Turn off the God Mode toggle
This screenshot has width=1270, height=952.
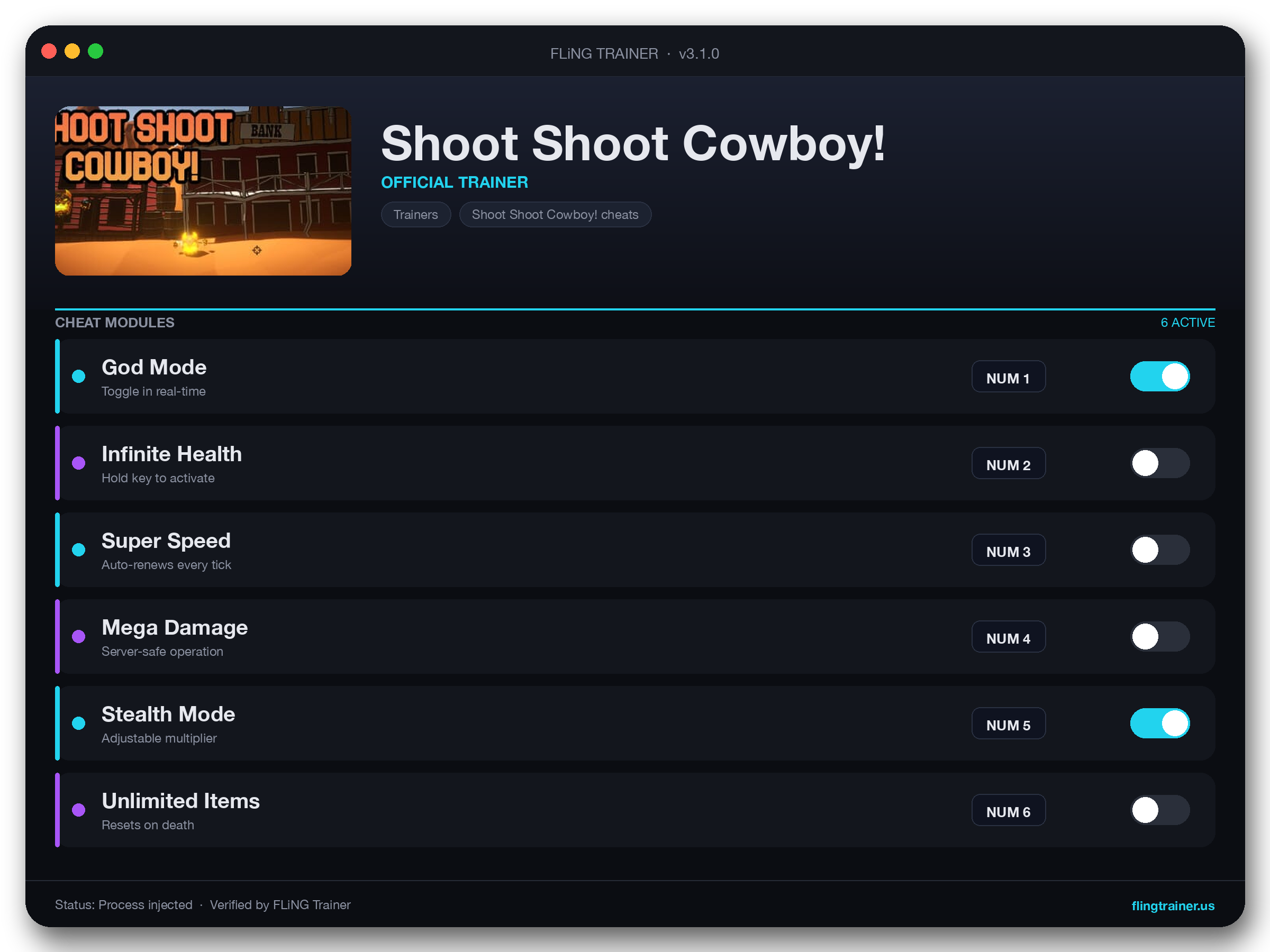click(x=1160, y=377)
